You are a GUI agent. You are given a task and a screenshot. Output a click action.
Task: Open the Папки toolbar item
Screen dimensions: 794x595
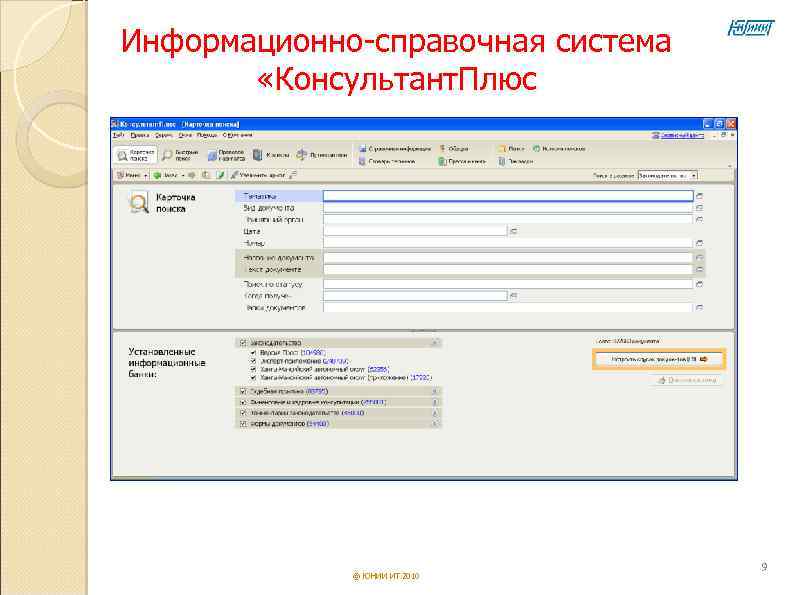tap(511, 149)
